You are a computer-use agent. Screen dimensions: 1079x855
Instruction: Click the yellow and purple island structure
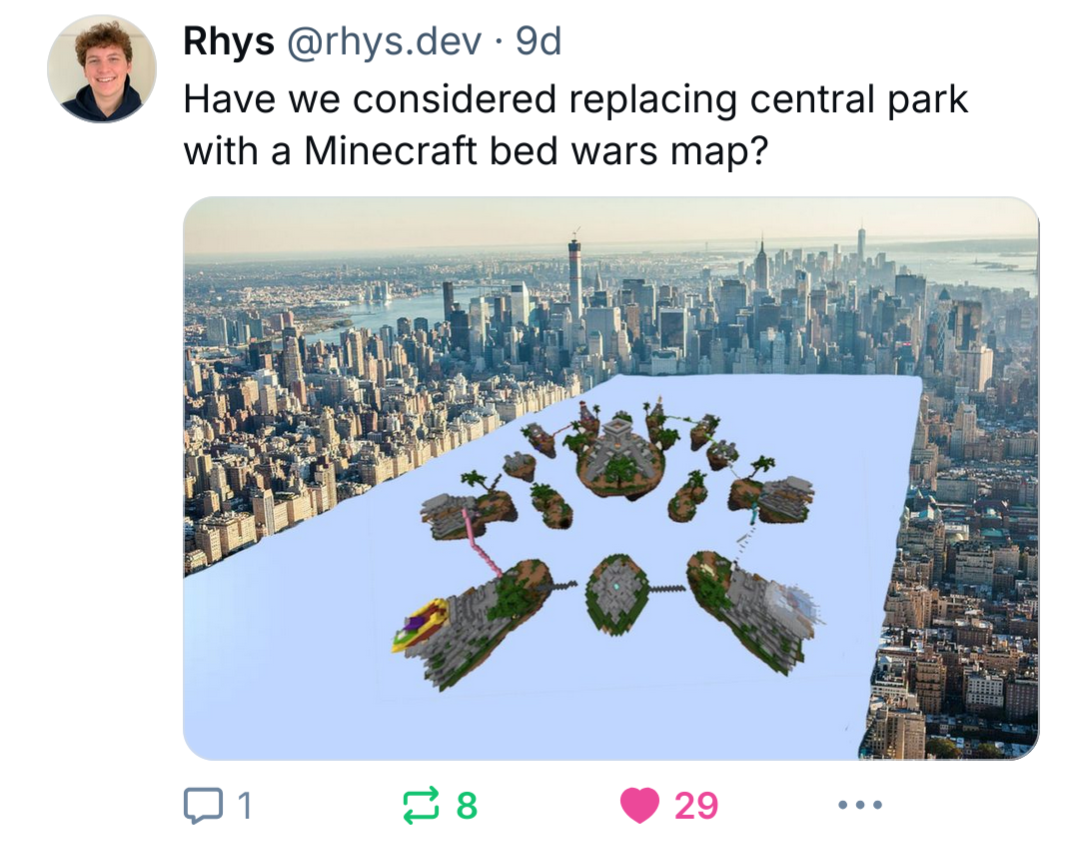(x=420, y=625)
